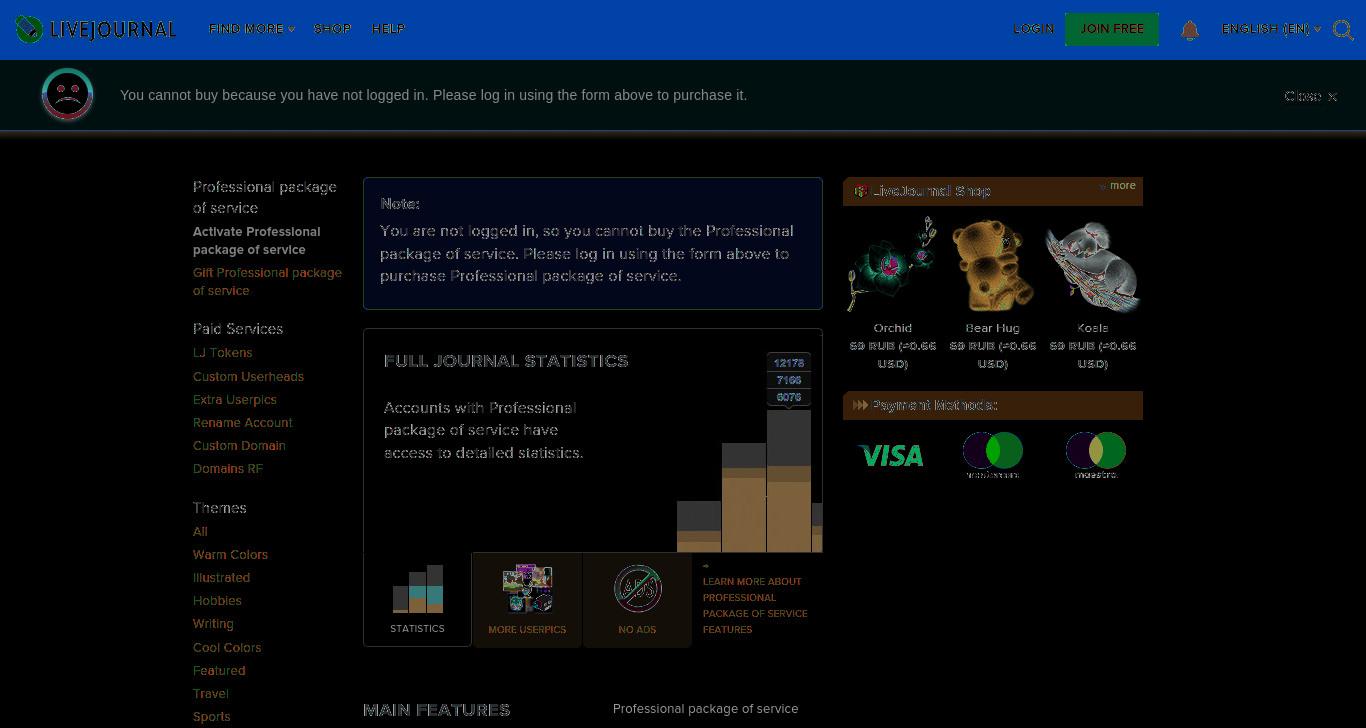
Task: Select the Travel theme category
Action: pyautogui.click(x=211, y=694)
